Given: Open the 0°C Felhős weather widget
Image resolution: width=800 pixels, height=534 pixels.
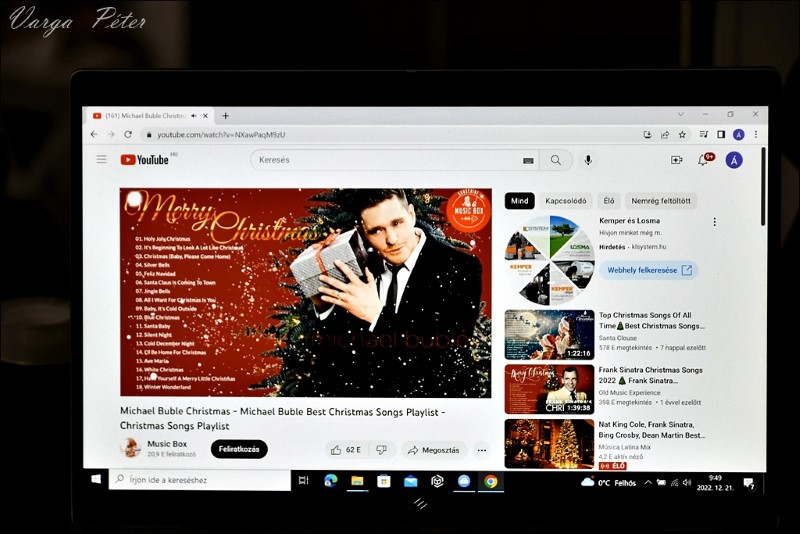Looking at the screenshot, I should pos(609,482).
